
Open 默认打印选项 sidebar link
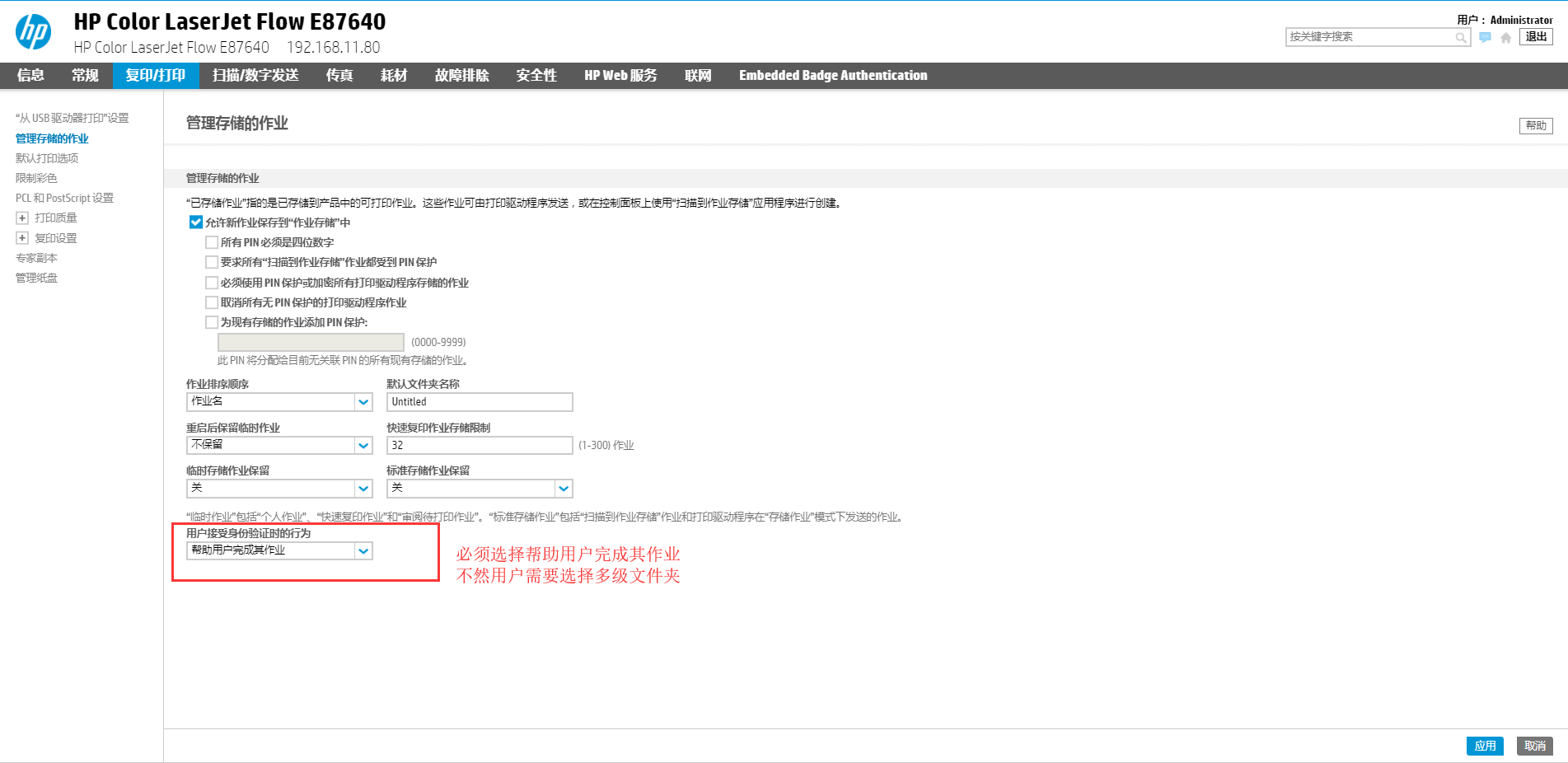coord(47,158)
